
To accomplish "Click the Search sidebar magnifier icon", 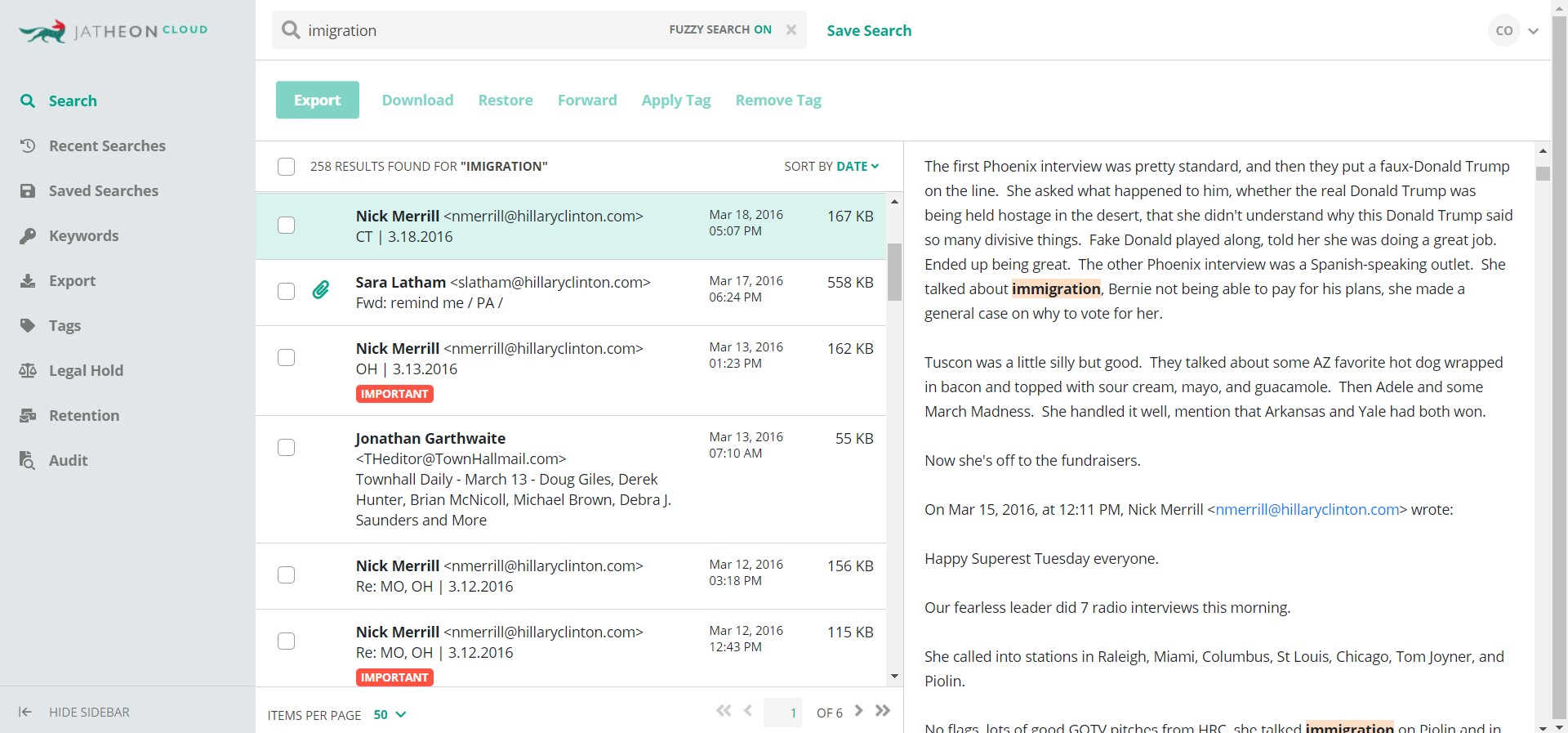I will click(28, 101).
